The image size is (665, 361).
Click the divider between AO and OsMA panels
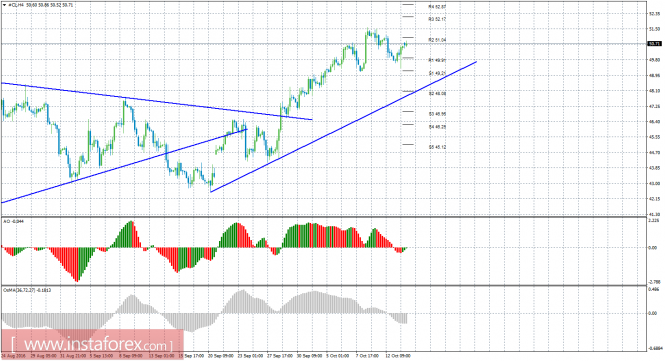click(x=324, y=285)
